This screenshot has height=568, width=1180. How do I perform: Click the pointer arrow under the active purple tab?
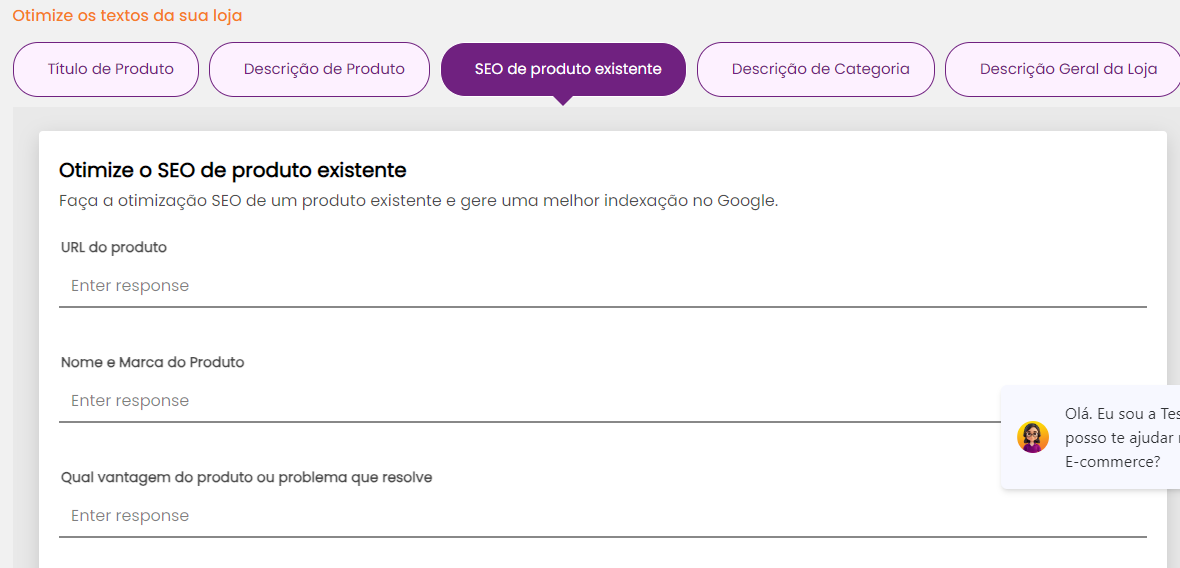click(563, 100)
